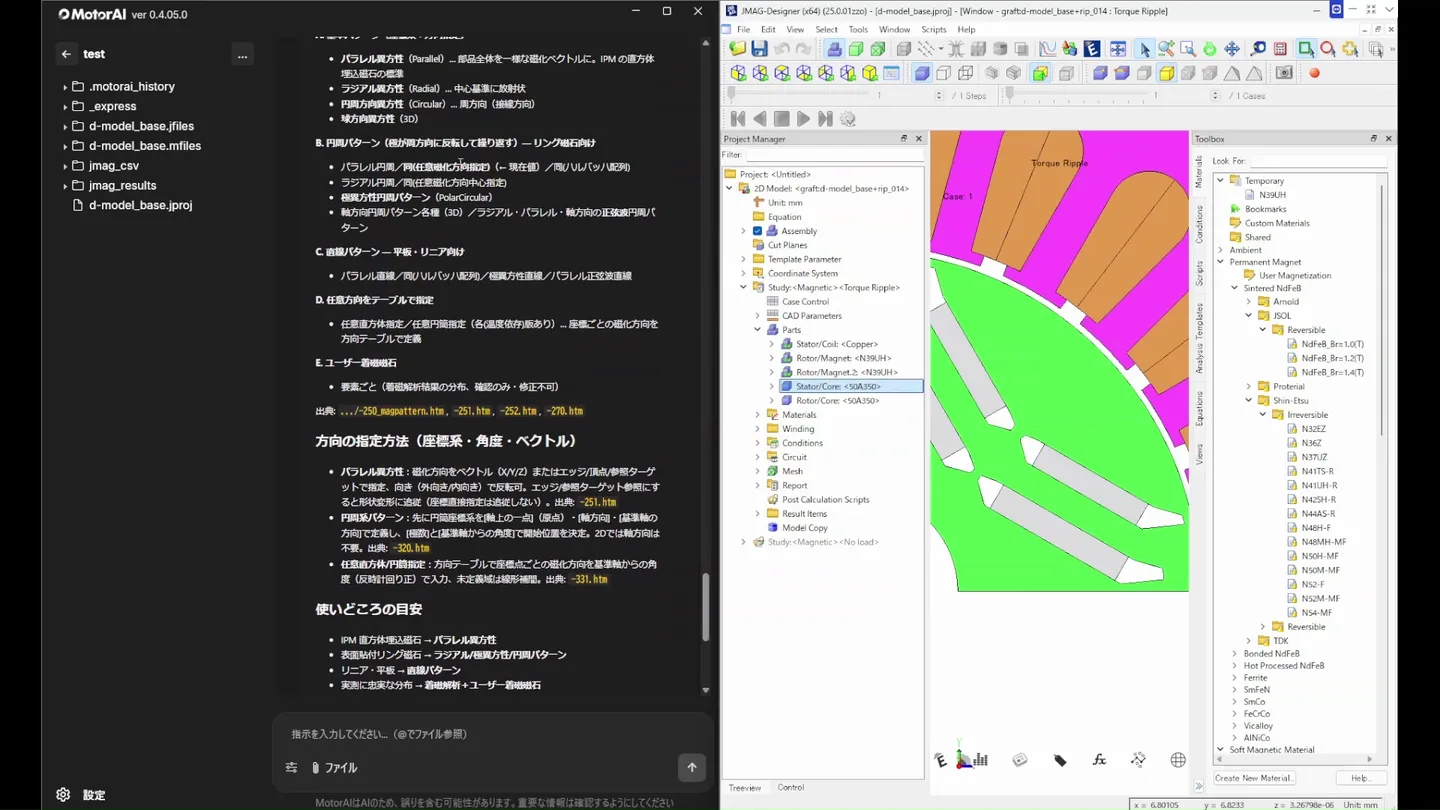Stop the animation playback
The width and height of the screenshot is (1440, 810).
pyautogui.click(x=782, y=119)
